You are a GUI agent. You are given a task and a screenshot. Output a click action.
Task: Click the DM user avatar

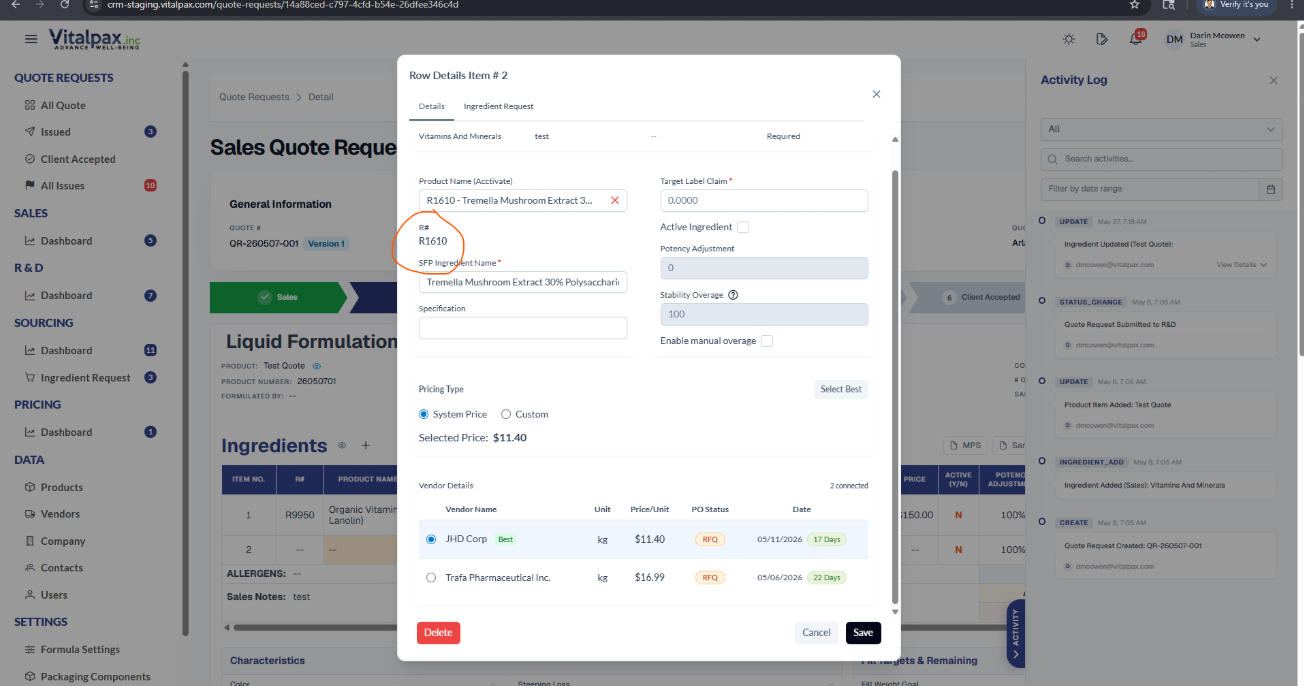(x=1175, y=39)
